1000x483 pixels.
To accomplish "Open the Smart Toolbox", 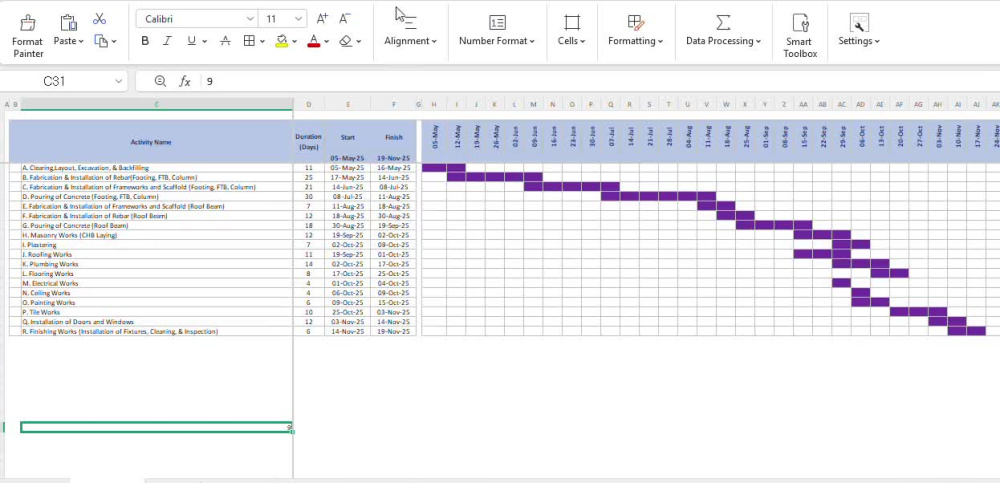I will (800, 36).
